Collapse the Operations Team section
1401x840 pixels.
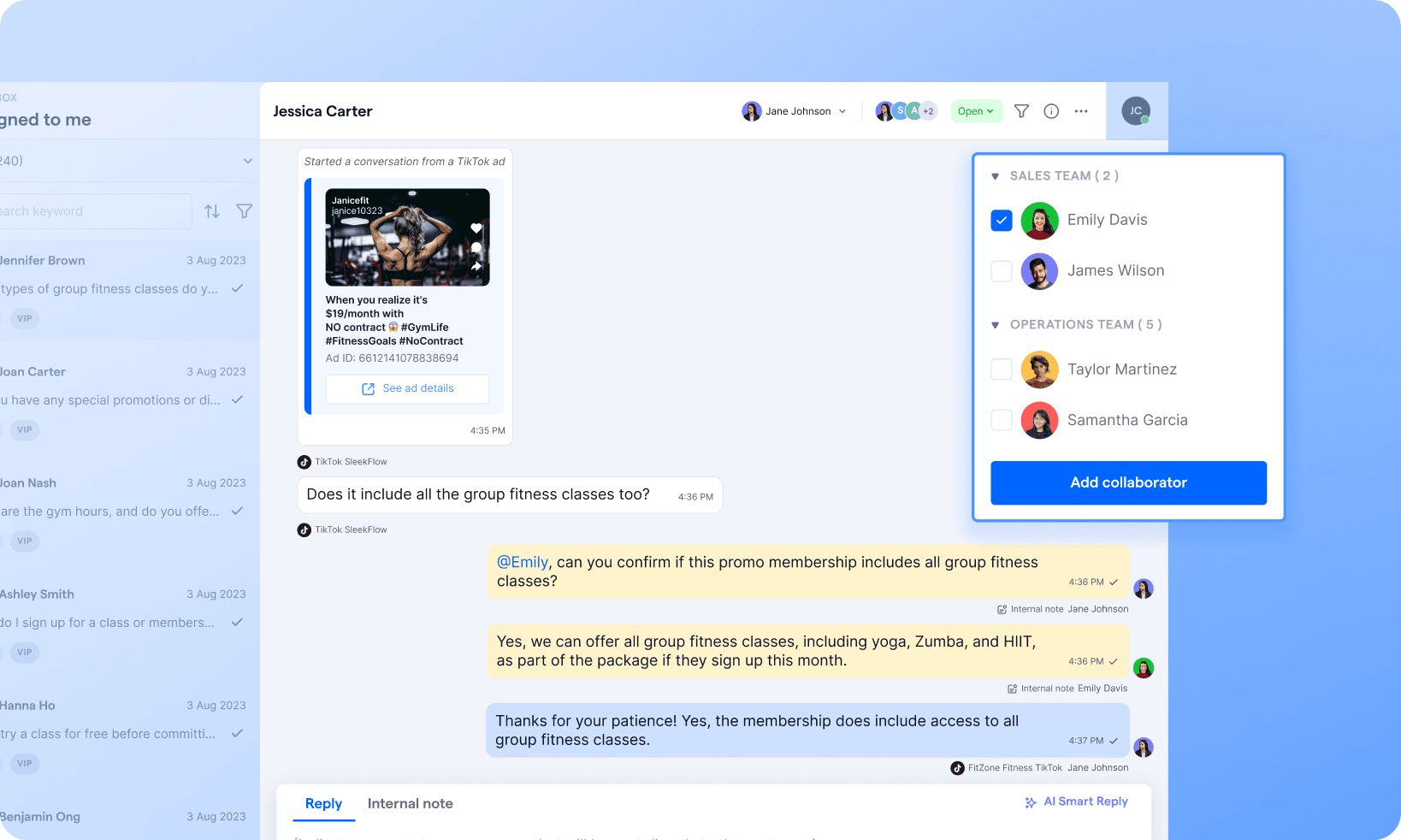click(x=994, y=324)
